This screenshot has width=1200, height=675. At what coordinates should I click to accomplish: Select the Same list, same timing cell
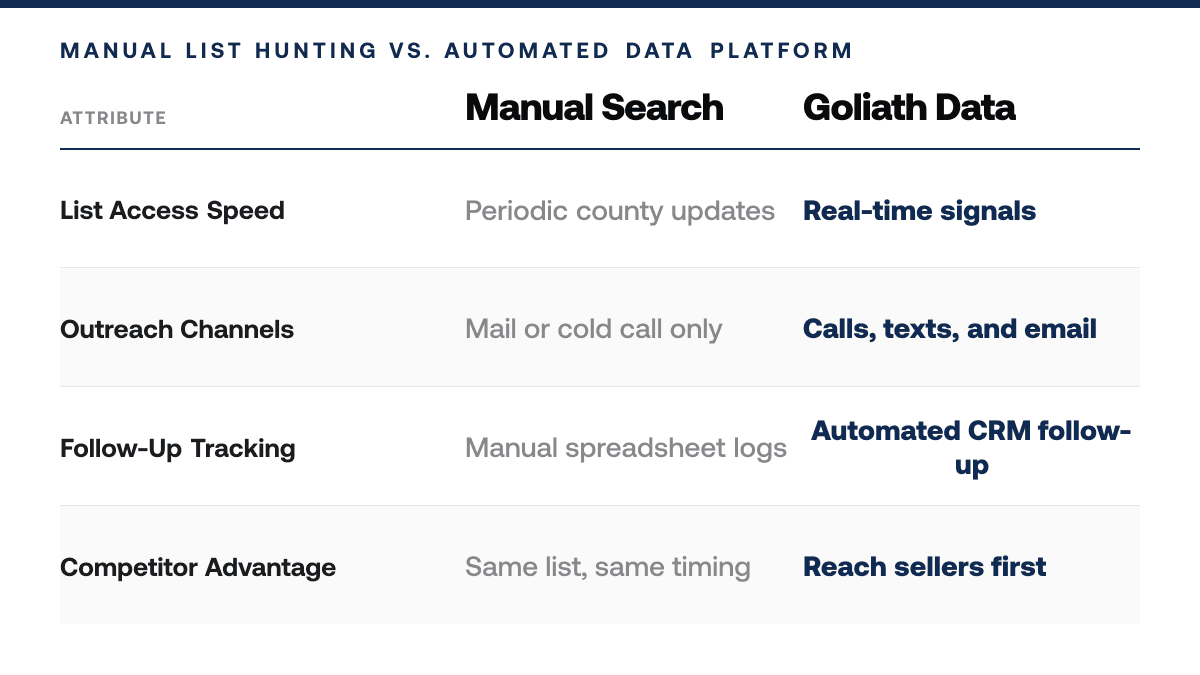pos(607,567)
